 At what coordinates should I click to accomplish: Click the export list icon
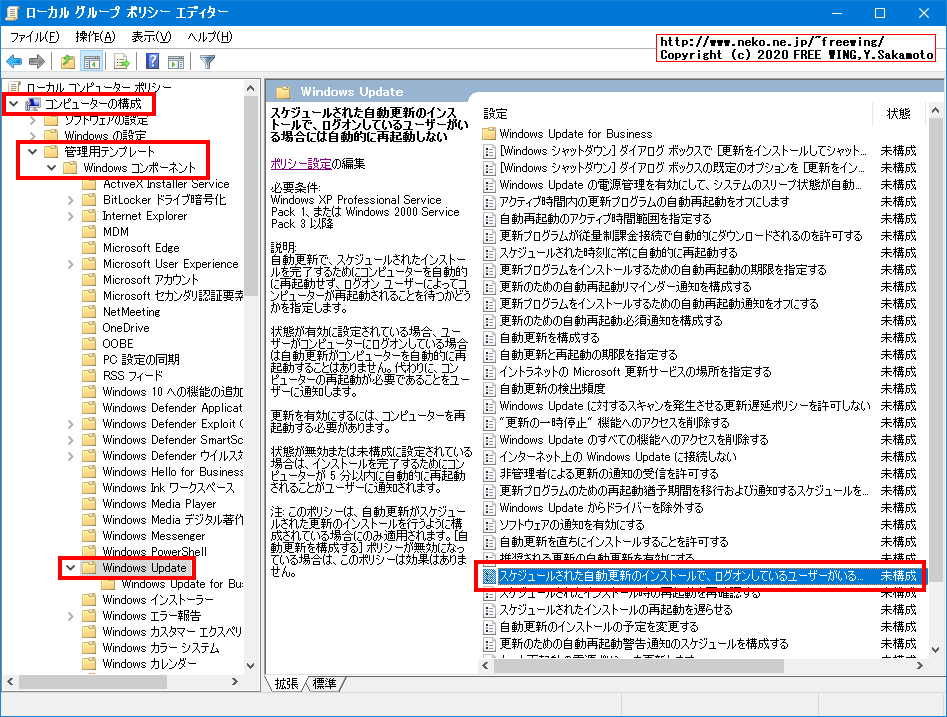tap(120, 60)
